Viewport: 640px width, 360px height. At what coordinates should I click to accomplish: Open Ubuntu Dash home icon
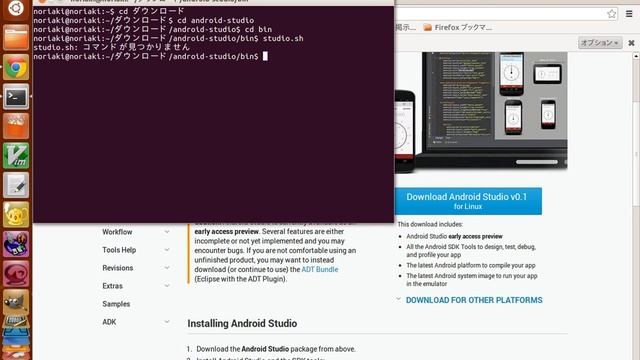(x=16, y=8)
